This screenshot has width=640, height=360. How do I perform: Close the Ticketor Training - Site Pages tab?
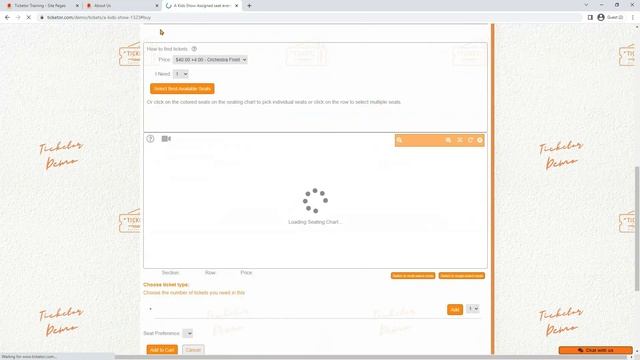coord(77,6)
